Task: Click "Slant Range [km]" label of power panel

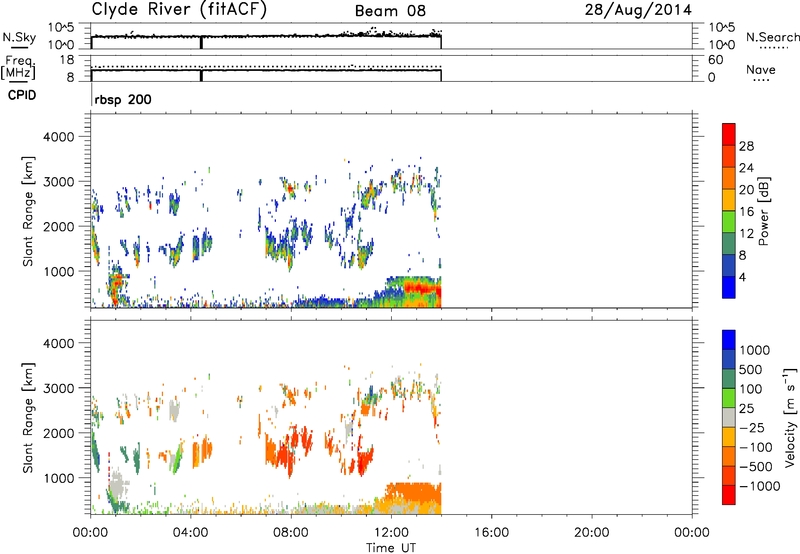Action: (28, 211)
